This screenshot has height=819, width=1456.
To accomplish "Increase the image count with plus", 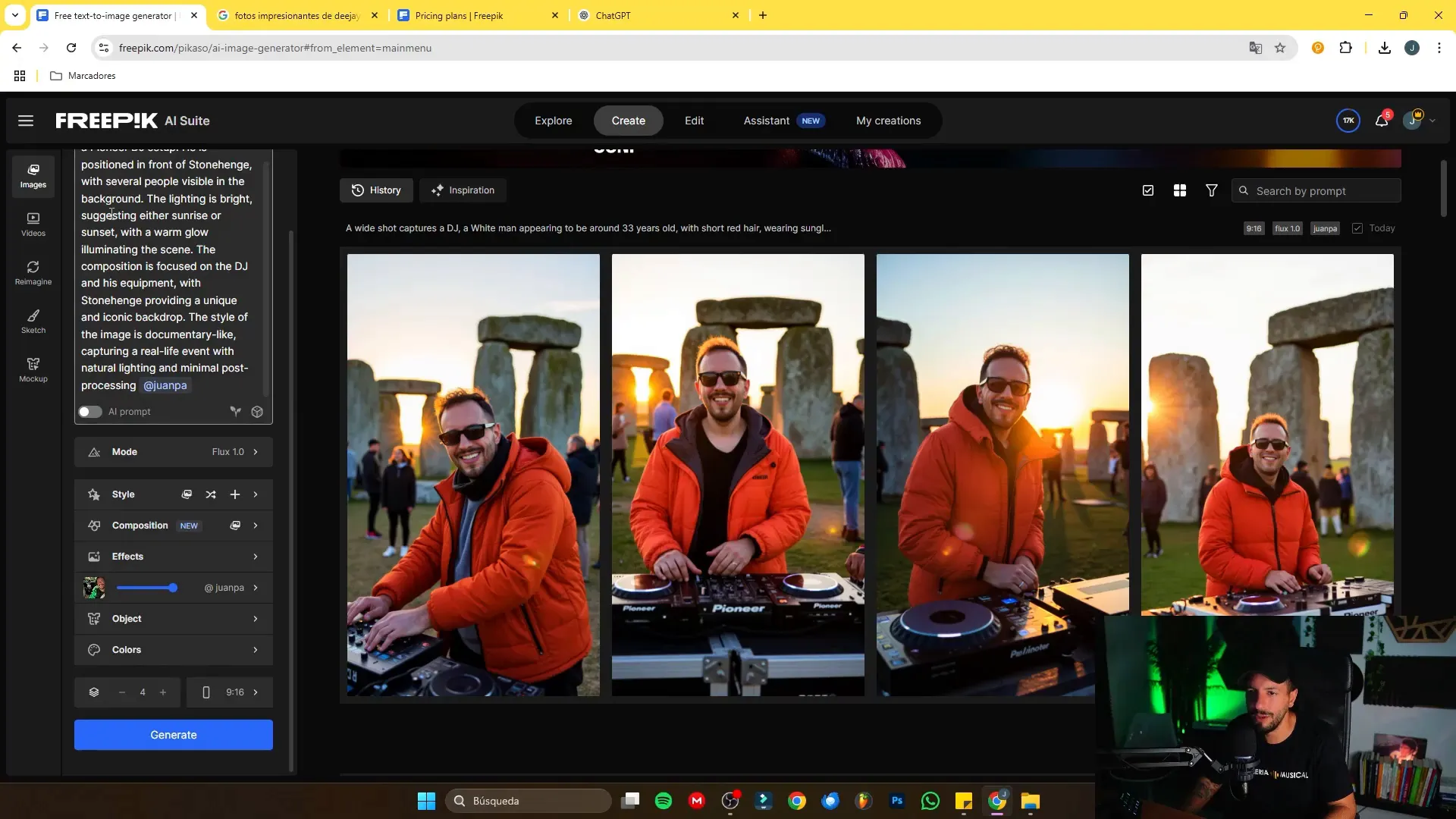I will point(163,692).
